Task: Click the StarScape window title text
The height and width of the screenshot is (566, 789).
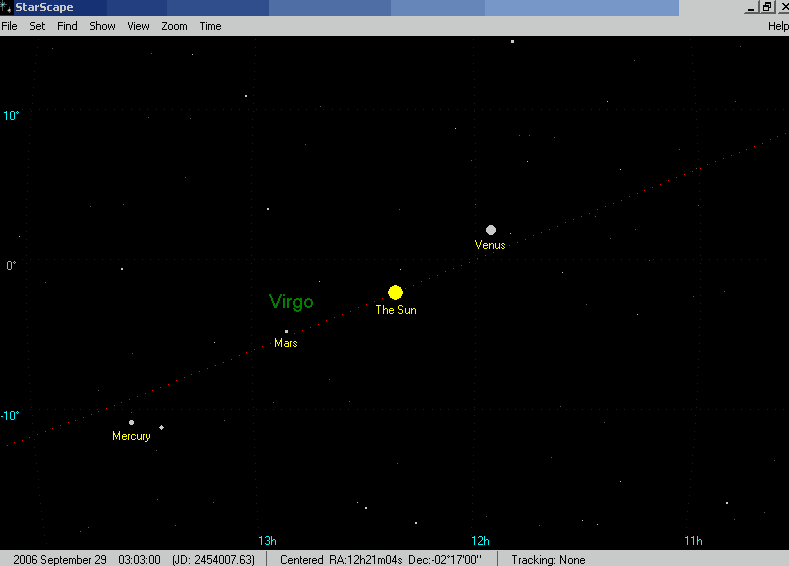Action: click(44, 8)
